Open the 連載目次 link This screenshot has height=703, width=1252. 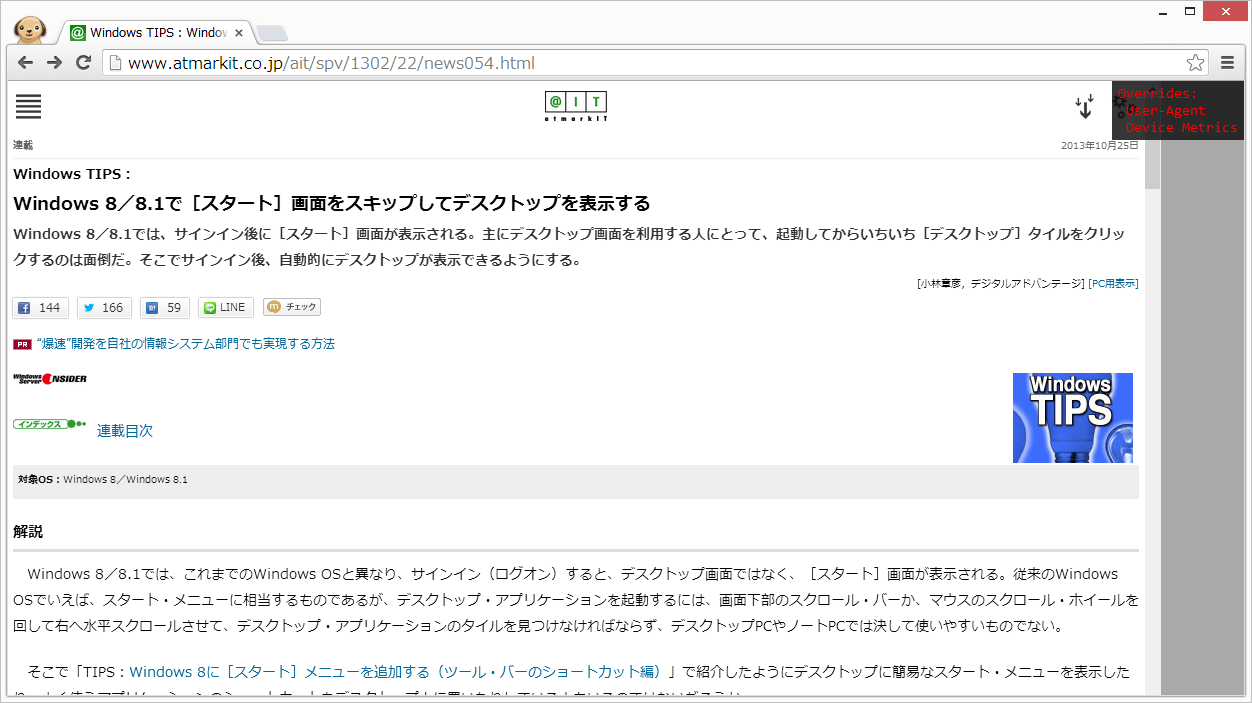tap(125, 431)
